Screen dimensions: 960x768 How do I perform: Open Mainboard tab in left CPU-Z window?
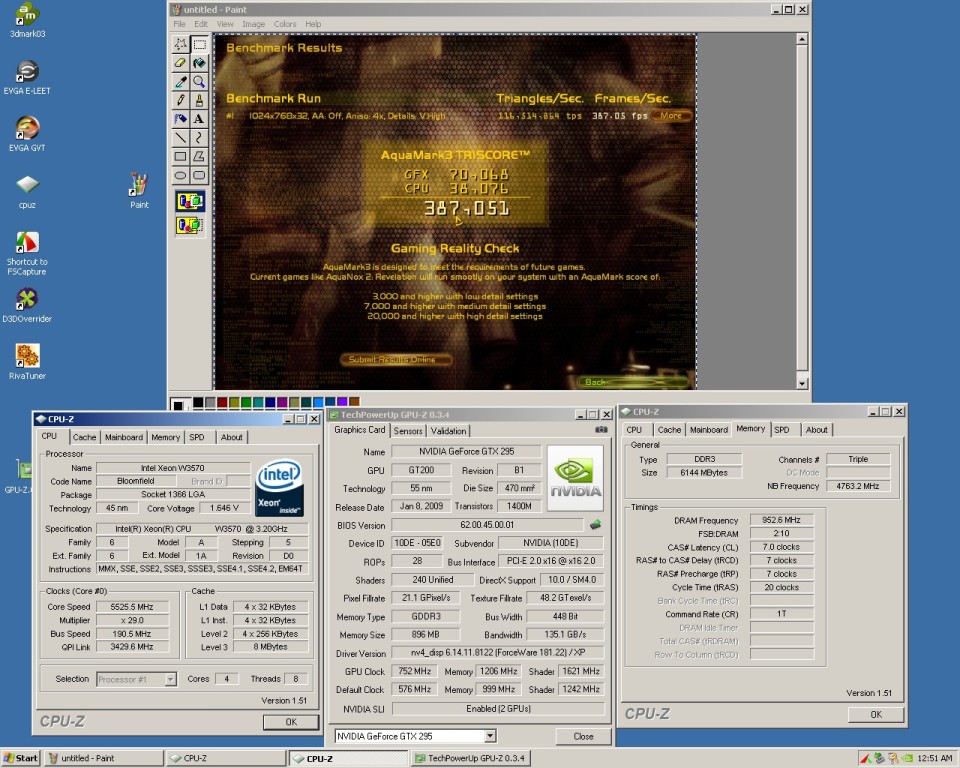pyautogui.click(x=124, y=437)
